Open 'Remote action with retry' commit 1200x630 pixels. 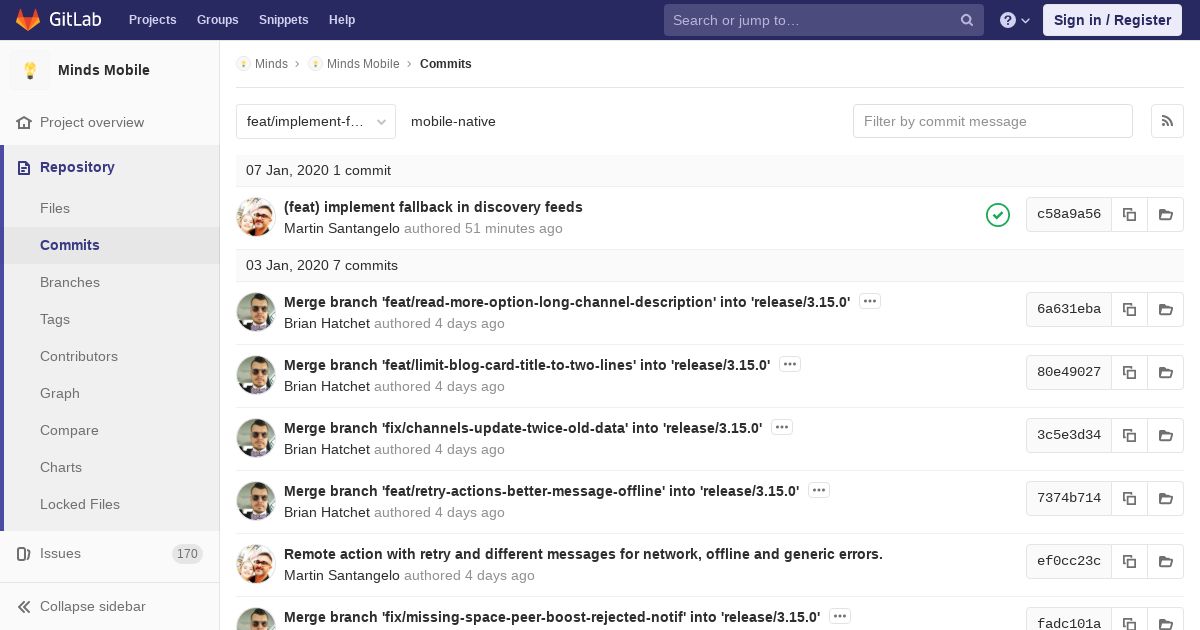point(583,554)
